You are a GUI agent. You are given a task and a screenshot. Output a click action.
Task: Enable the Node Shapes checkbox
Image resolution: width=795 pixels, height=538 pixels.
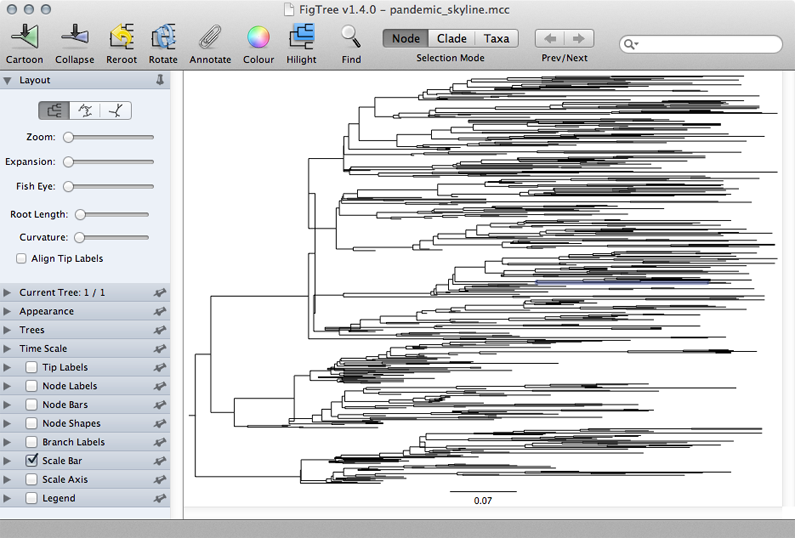pos(31,423)
